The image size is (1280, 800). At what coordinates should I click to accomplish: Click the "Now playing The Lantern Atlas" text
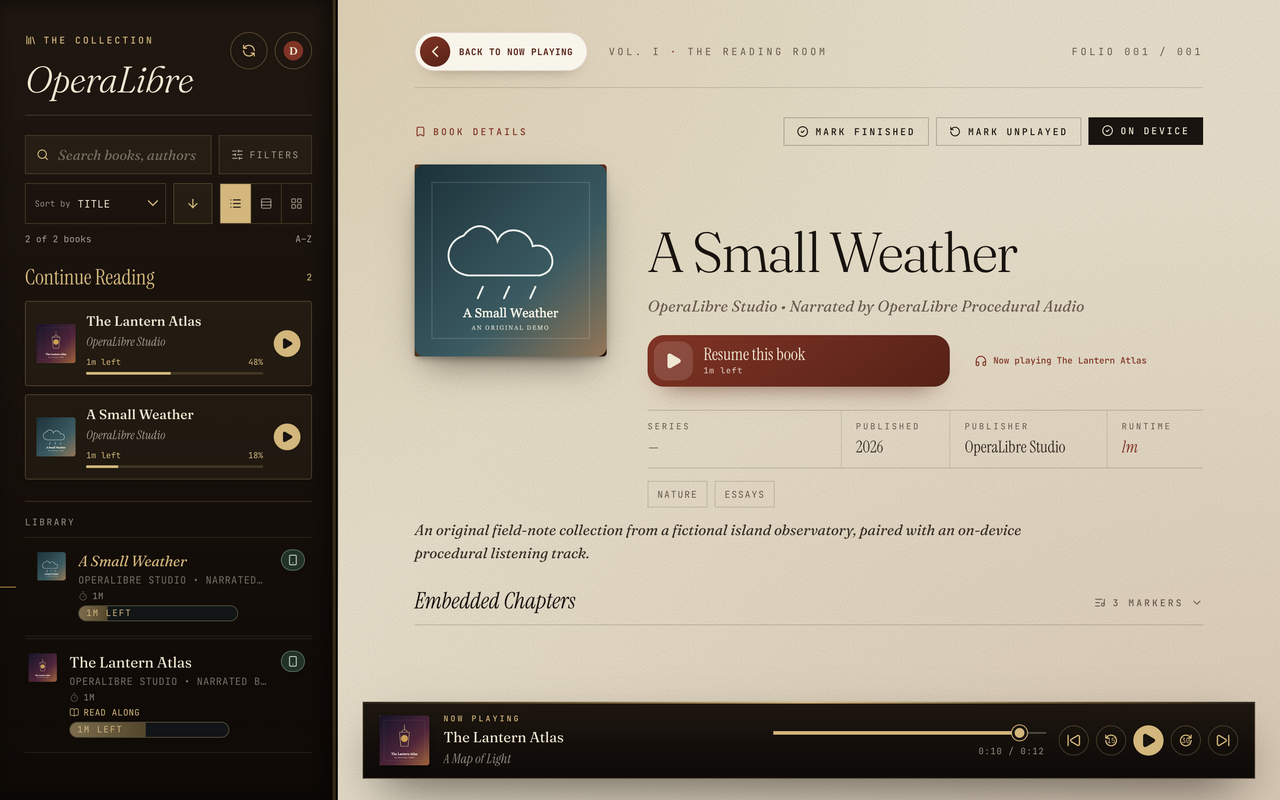pos(1070,361)
